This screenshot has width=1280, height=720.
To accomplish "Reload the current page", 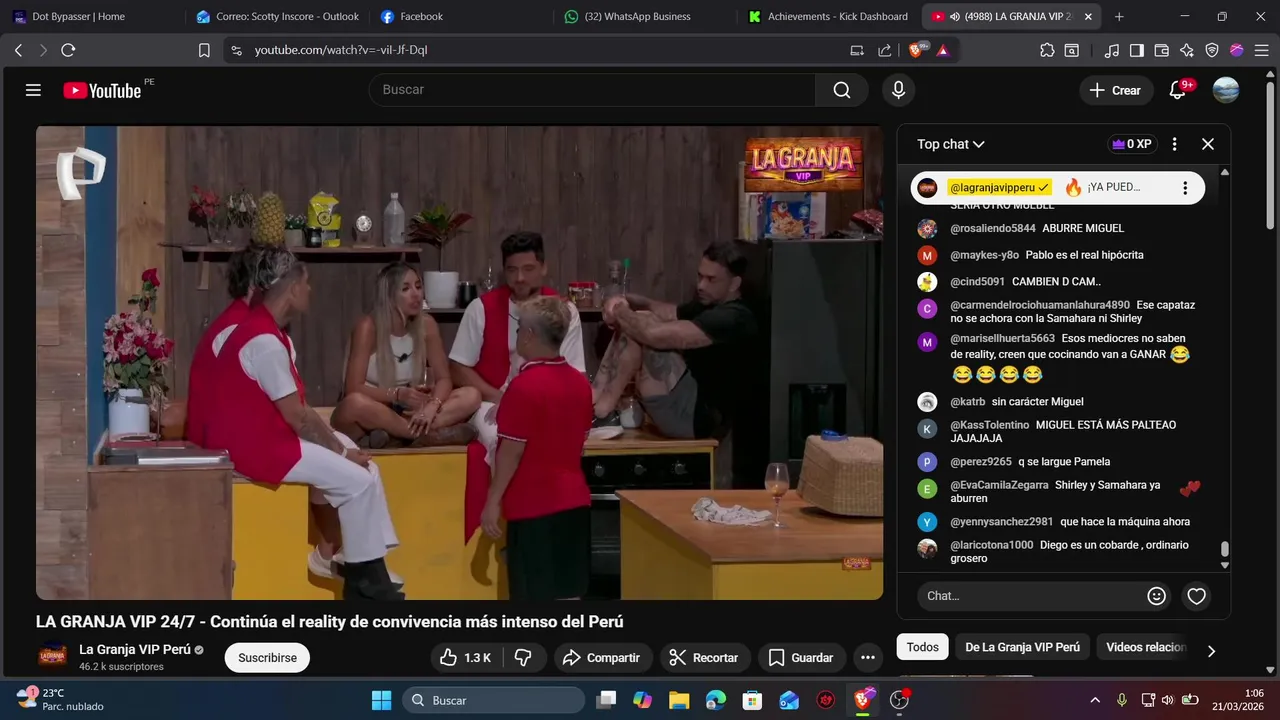I will 68,50.
